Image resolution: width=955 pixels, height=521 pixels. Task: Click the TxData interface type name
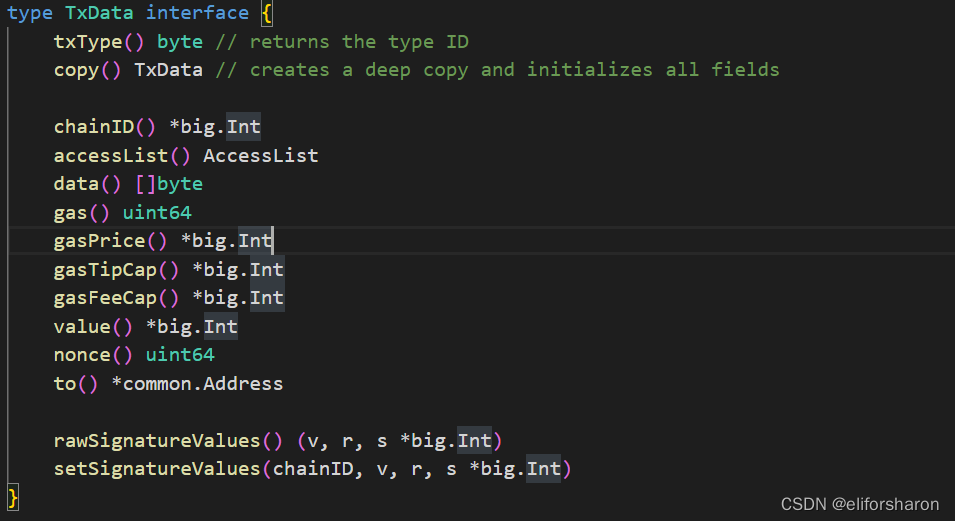point(99,13)
